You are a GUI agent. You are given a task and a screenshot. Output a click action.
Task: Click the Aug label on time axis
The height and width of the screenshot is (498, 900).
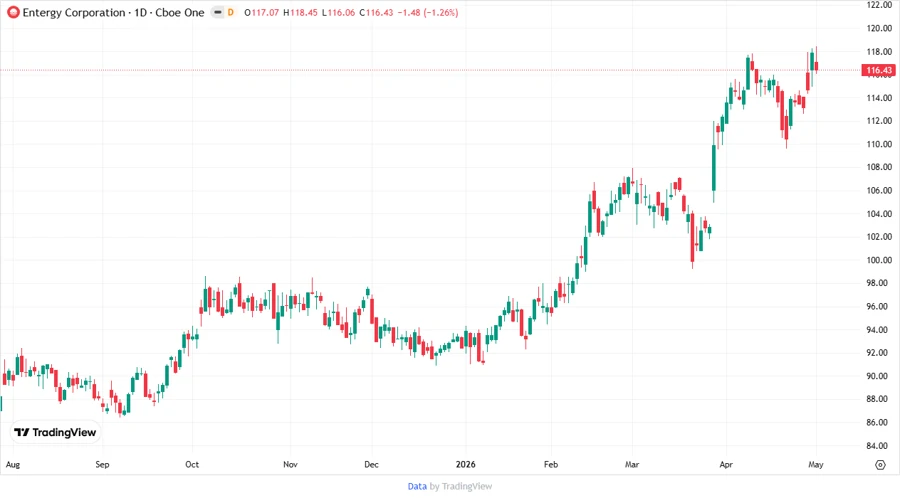[x=13, y=465]
